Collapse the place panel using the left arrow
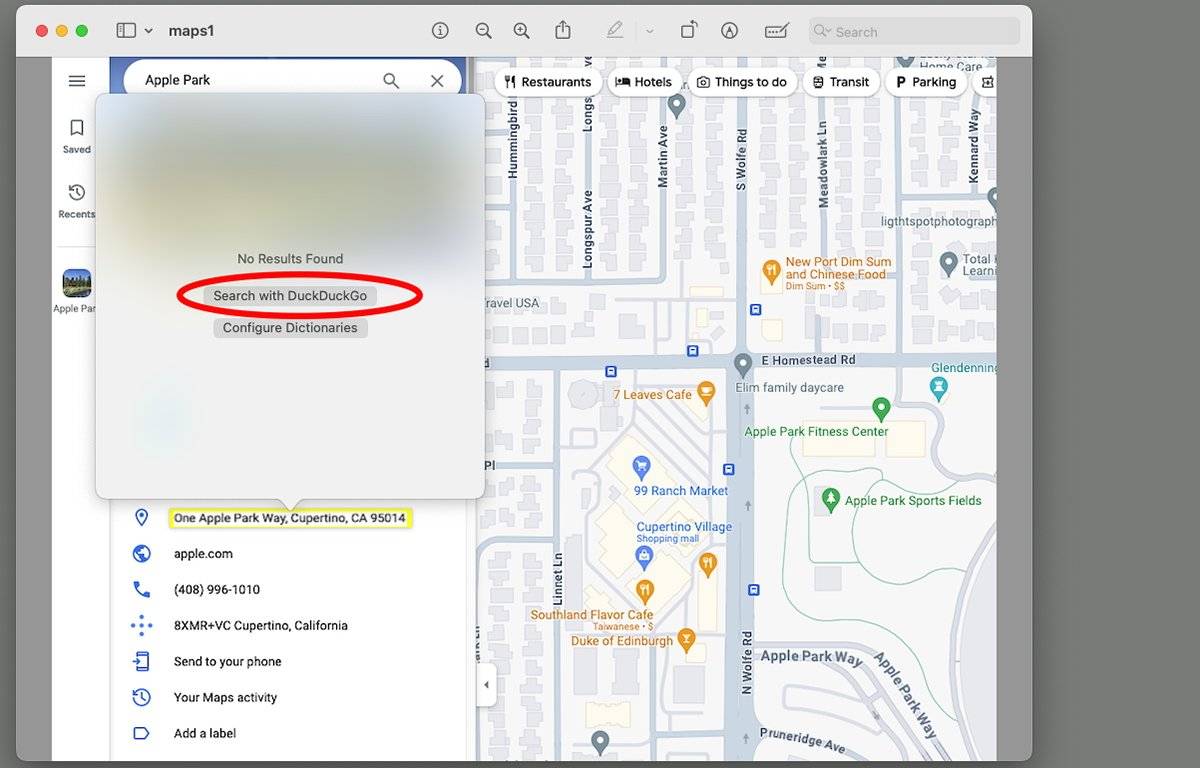1200x768 pixels. point(487,684)
